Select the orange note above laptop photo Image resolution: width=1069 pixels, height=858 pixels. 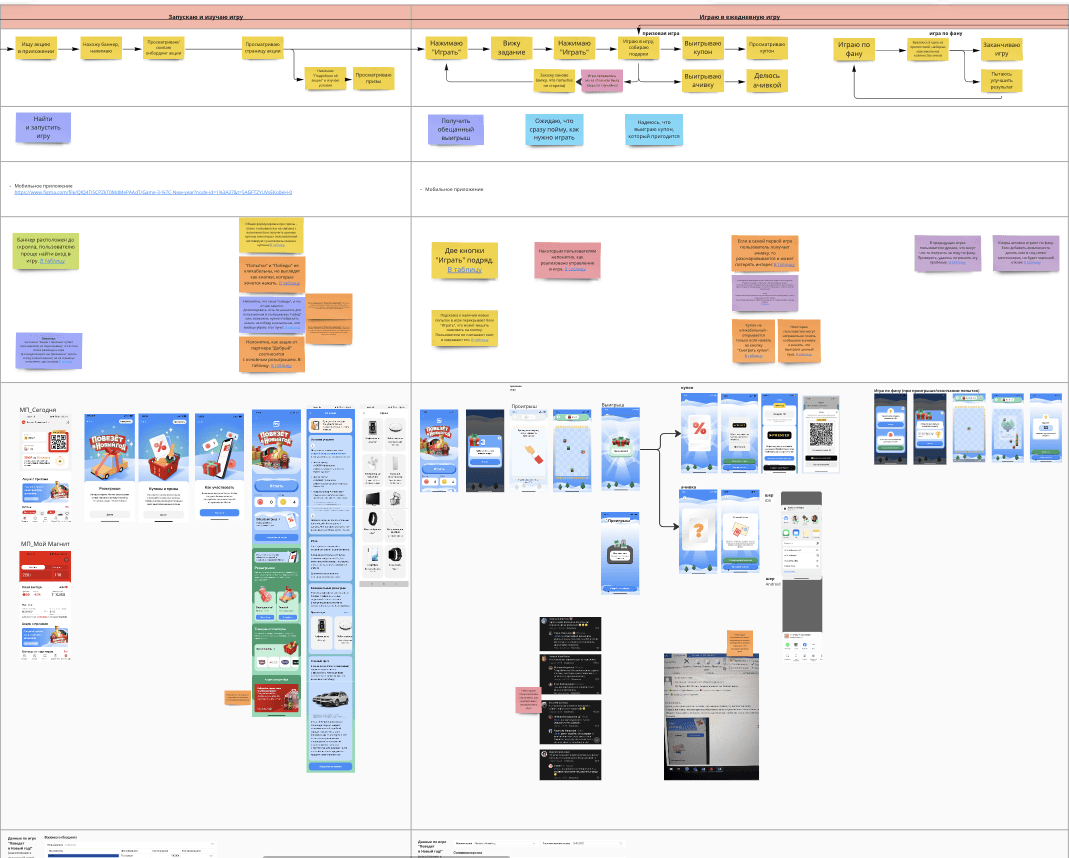pyautogui.click(x=740, y=643)
